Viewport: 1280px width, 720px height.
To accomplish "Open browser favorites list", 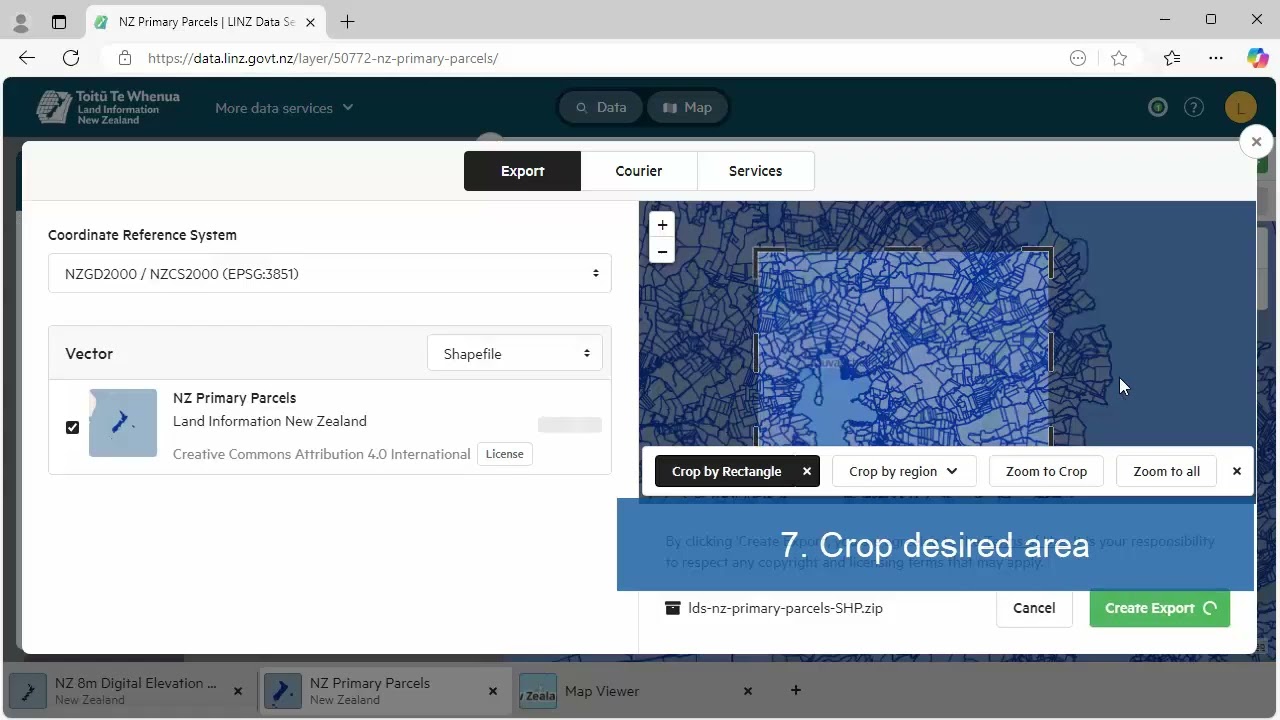I will click(x=1172, y=58).
